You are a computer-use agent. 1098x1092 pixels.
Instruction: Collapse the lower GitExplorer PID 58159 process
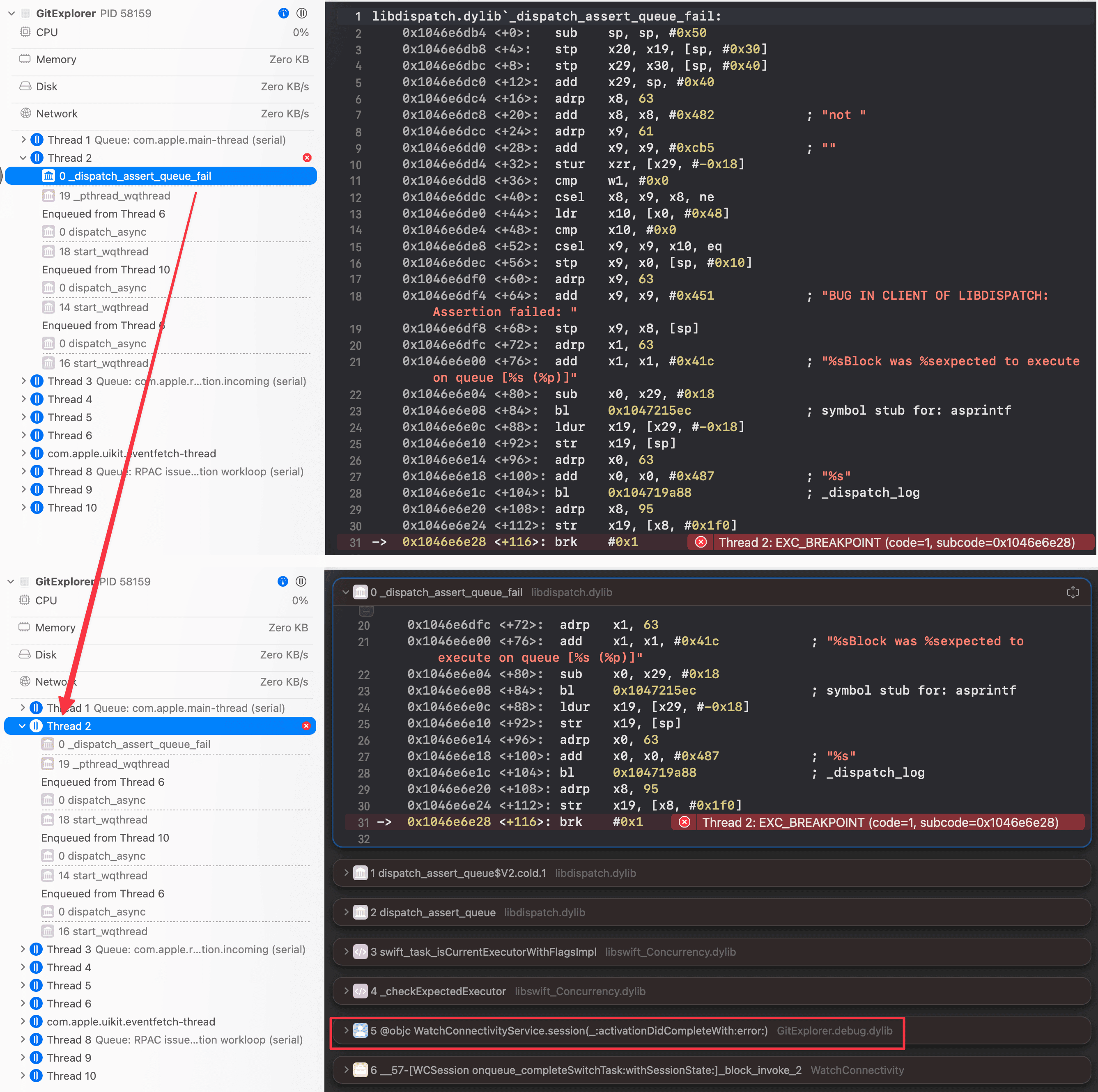coord(11,581)
